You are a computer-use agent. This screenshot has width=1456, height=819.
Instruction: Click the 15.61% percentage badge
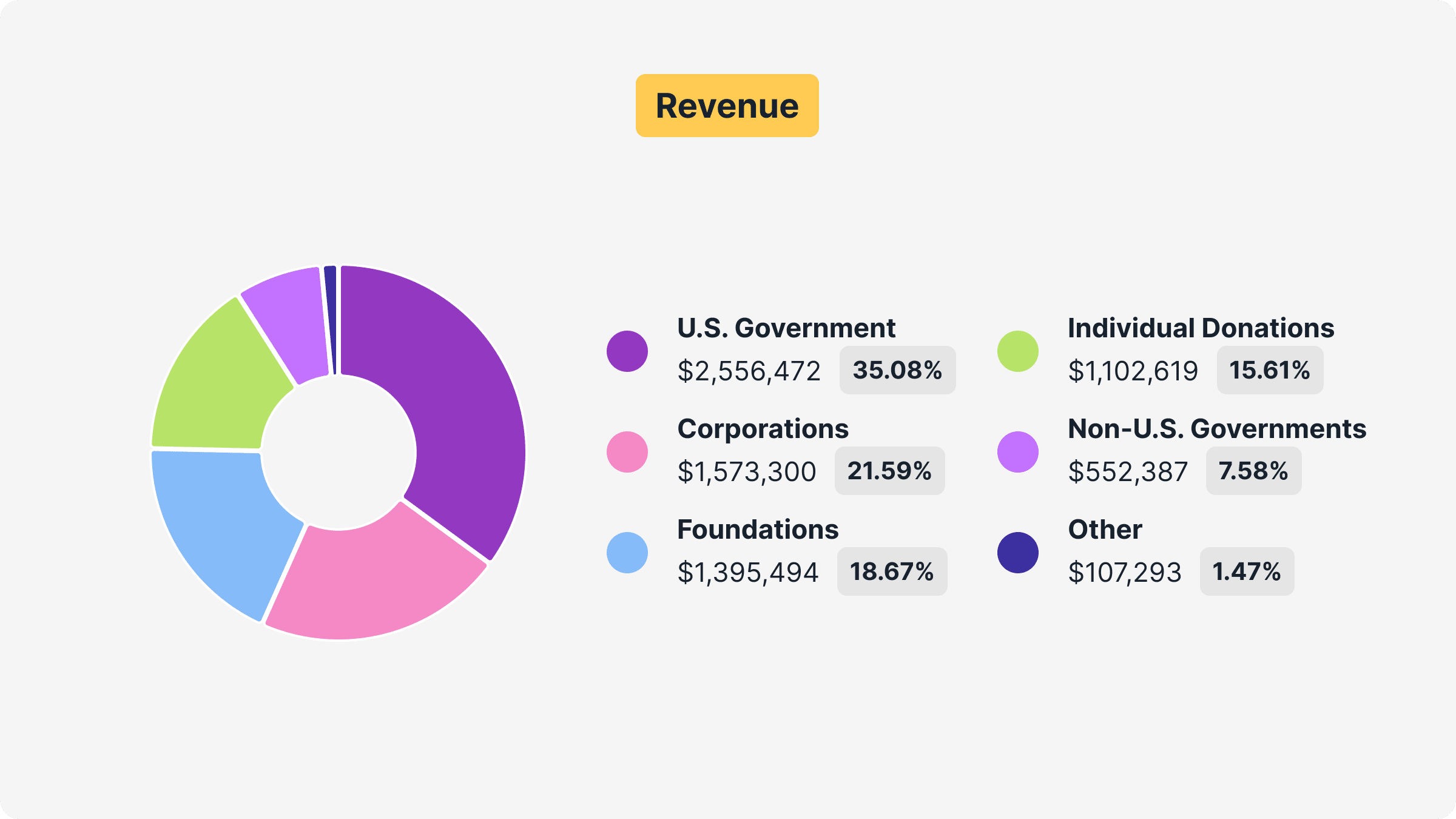click(1270, 370)
